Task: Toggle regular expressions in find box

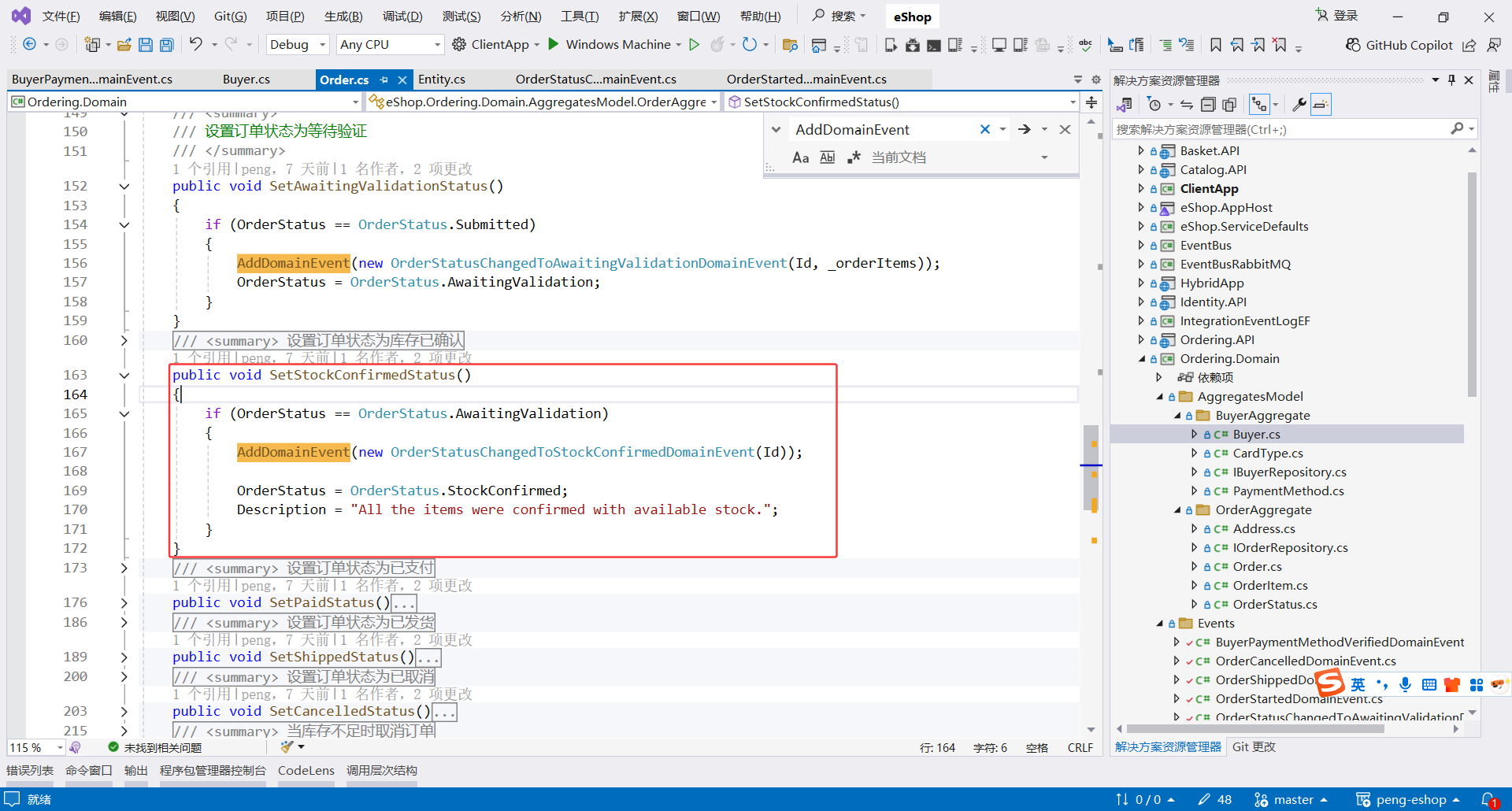Action: (854, 157)
